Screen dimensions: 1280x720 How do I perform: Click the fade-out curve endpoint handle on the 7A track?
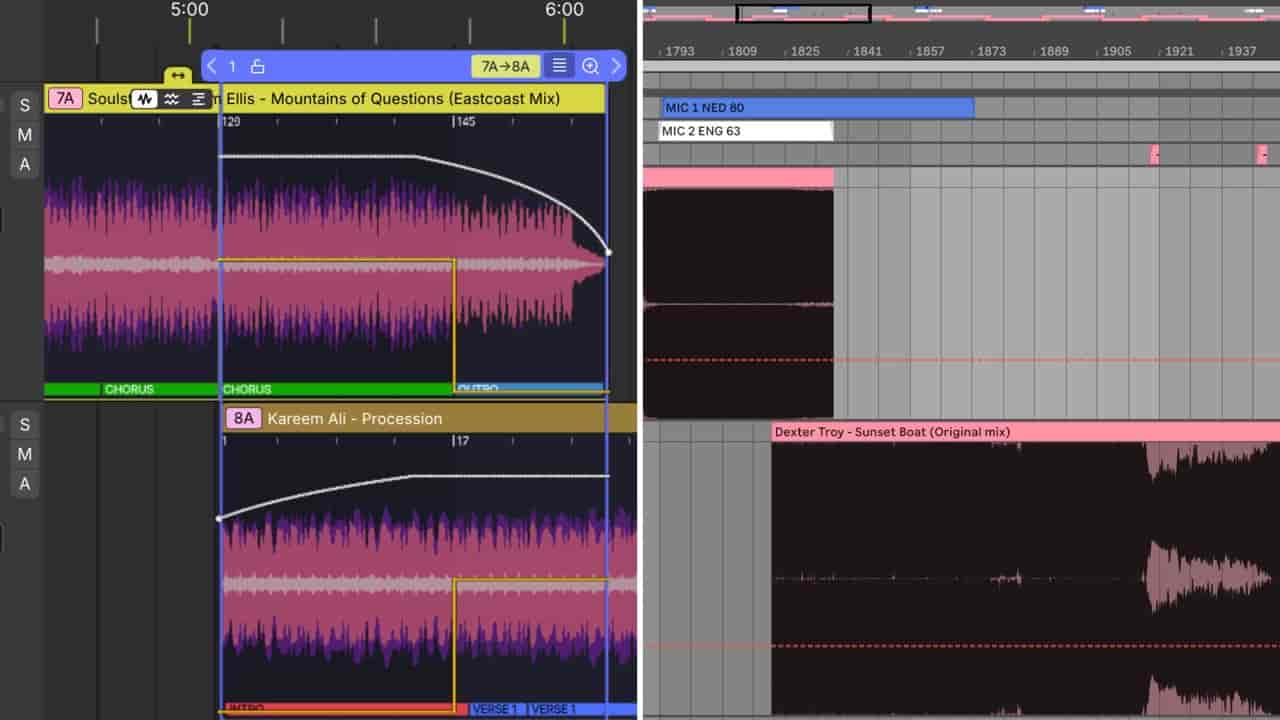click(x=608, y=252)
